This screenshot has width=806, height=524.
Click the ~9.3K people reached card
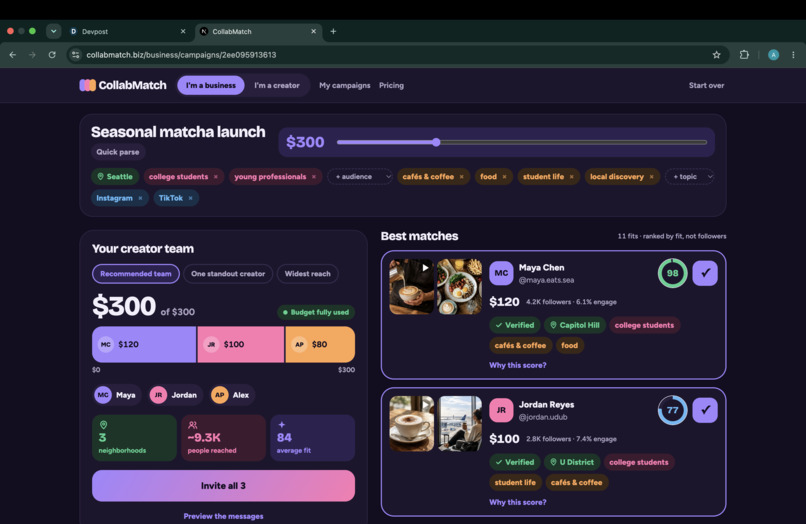[x=224, y=438]
